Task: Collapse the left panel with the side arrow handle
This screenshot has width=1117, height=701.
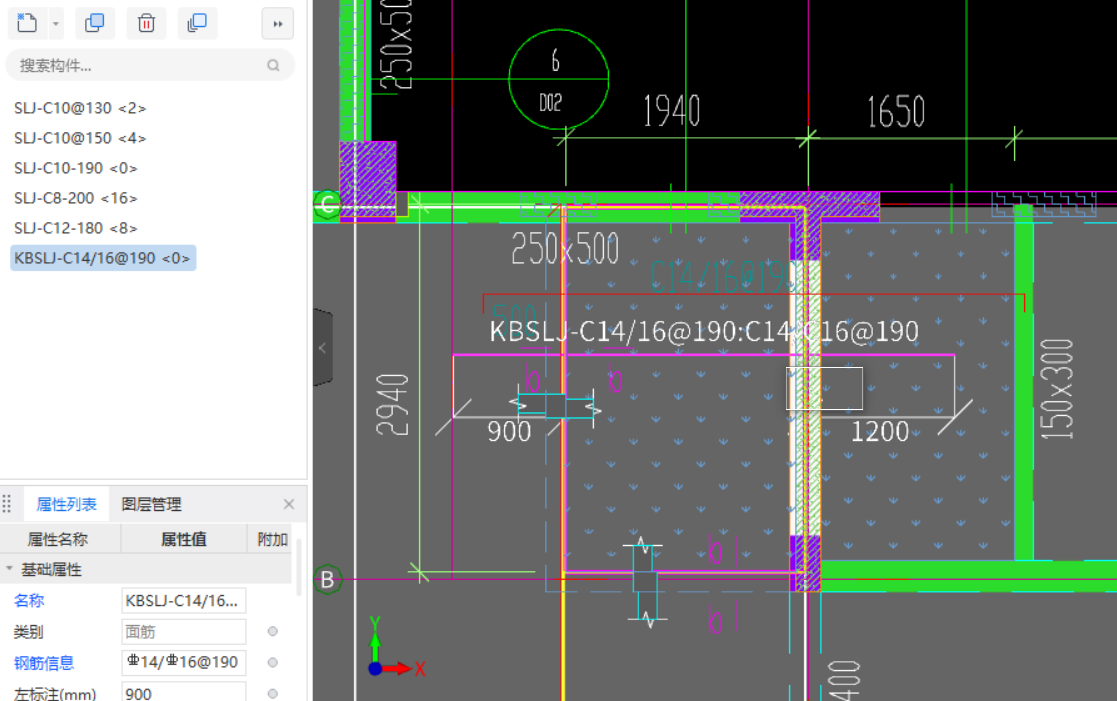Action: (322, 348)
